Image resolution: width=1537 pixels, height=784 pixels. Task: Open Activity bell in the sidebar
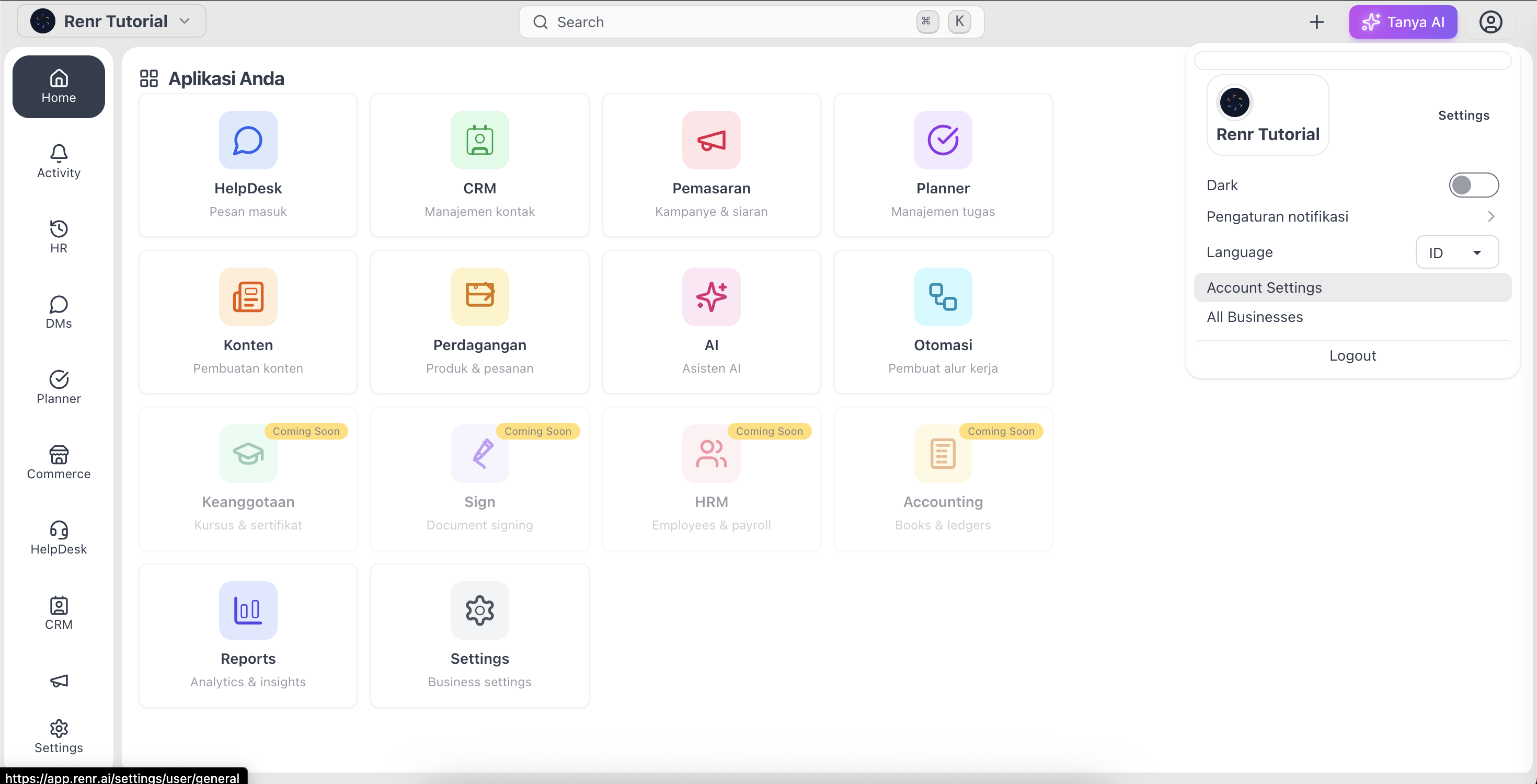click(59, 162)
